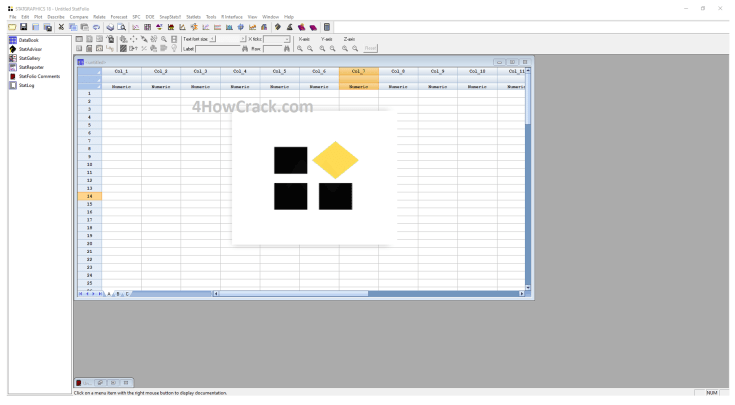Open the Edit menu
Image resolution: width=735 pixels, height=405 pixels.
pyautogui.click(x=25, y=17)
